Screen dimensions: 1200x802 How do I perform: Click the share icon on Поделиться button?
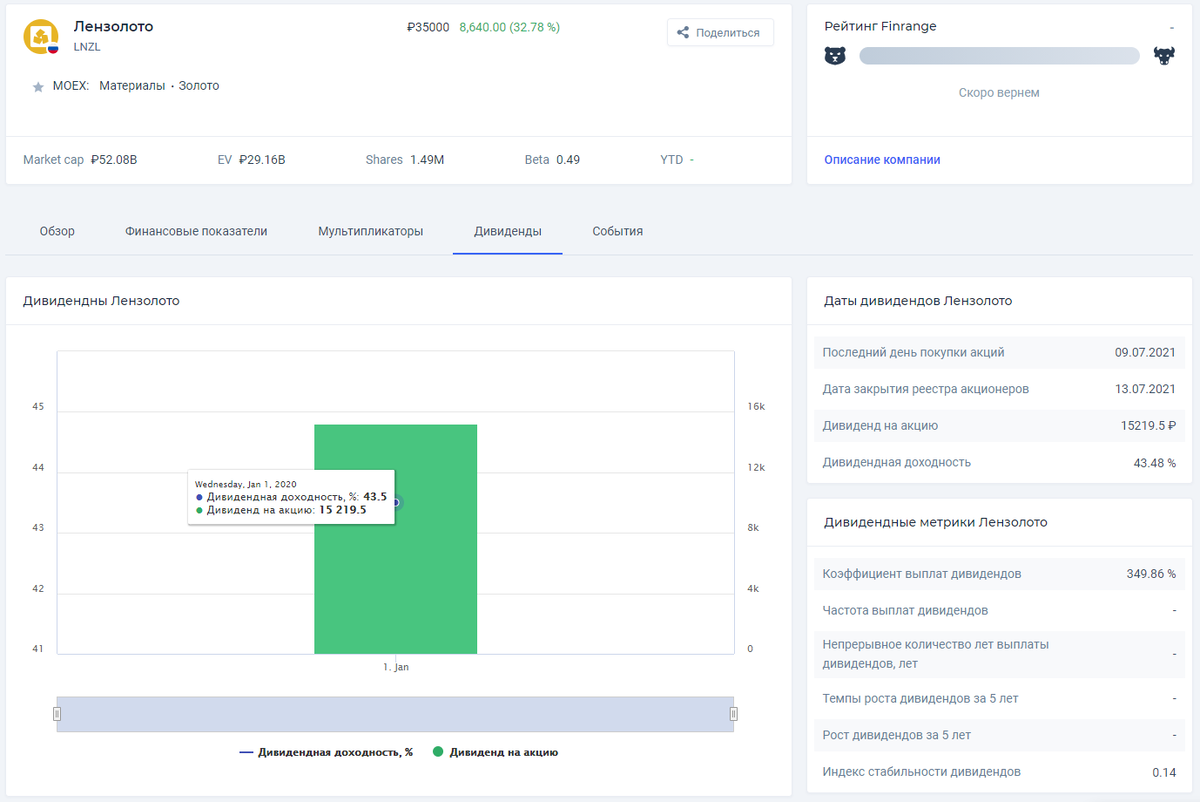point(685,32)
